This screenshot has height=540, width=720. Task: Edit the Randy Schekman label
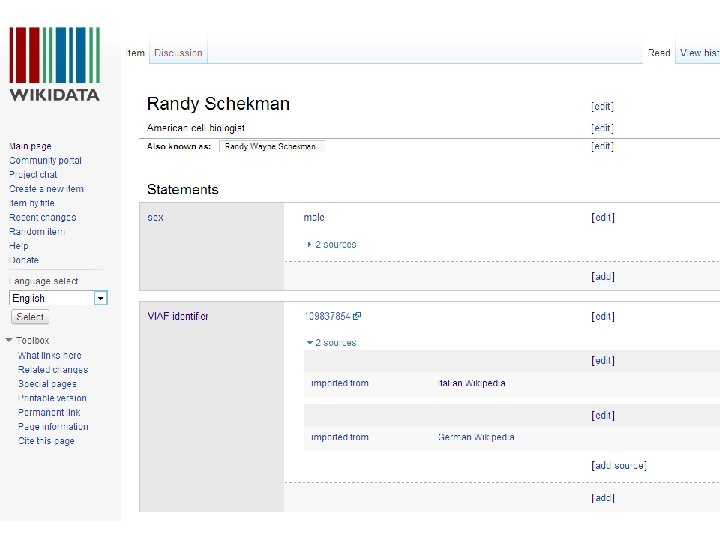pyautogui.click(x=602, y=105)
